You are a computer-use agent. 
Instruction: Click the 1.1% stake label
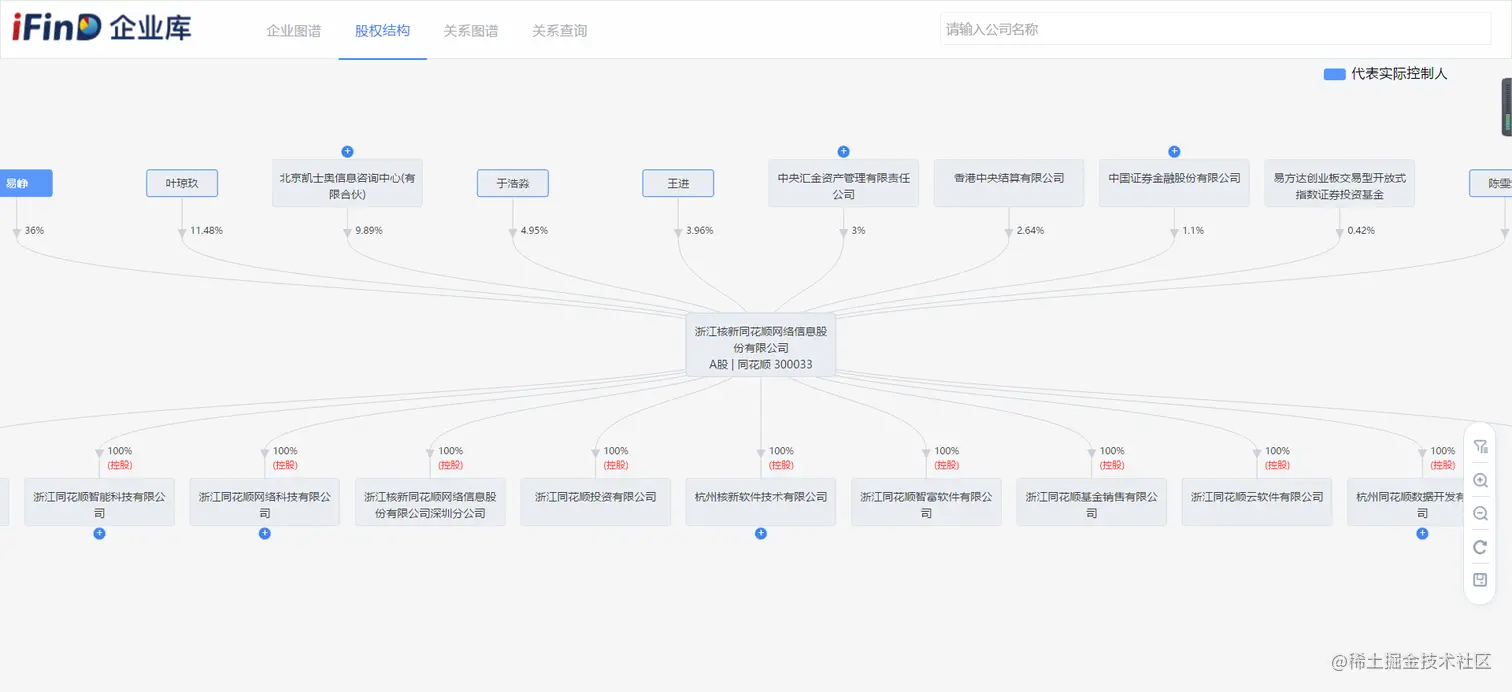(x=1193, y=230)
